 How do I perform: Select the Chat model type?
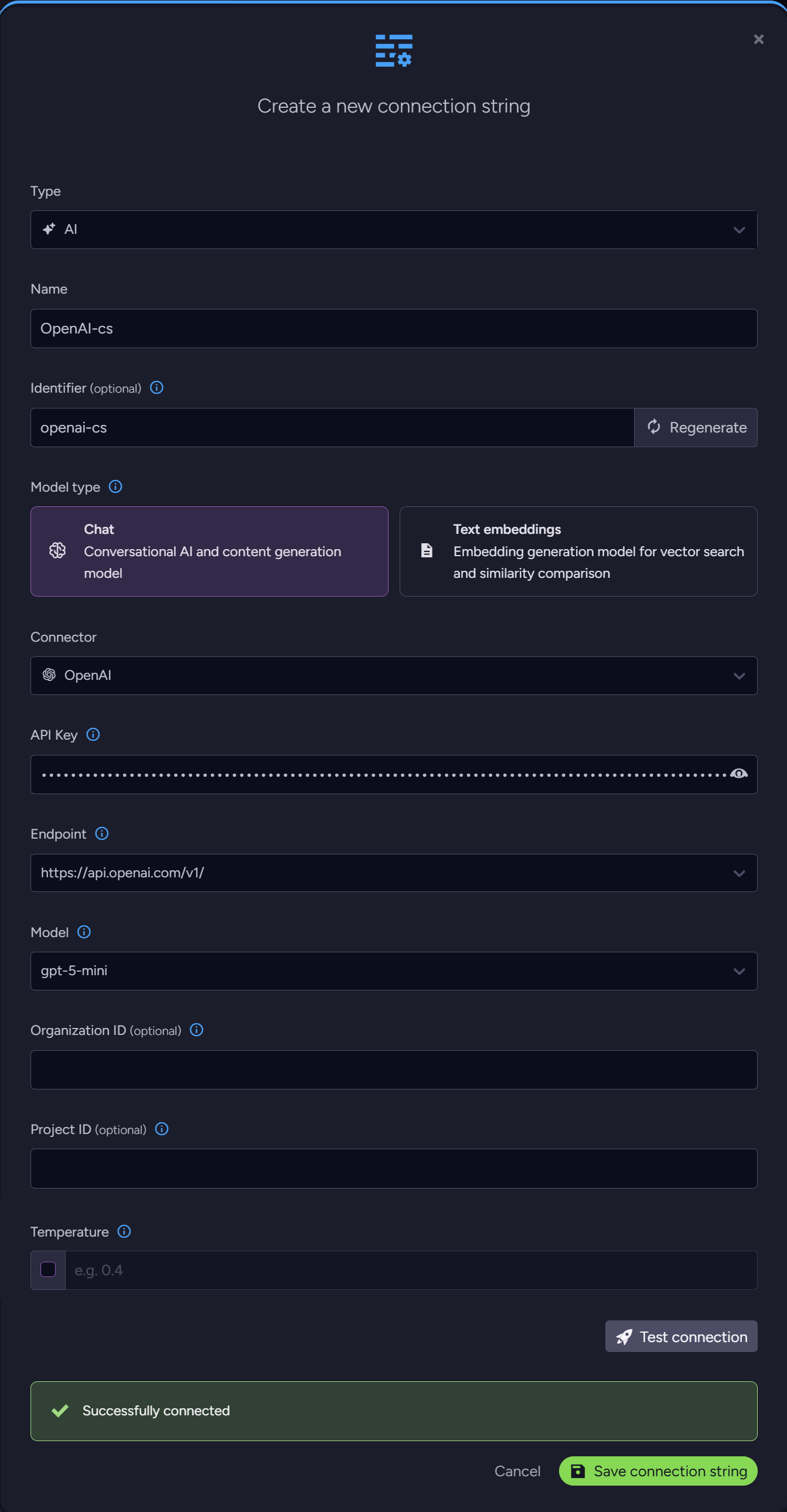[x=210, y=551]
